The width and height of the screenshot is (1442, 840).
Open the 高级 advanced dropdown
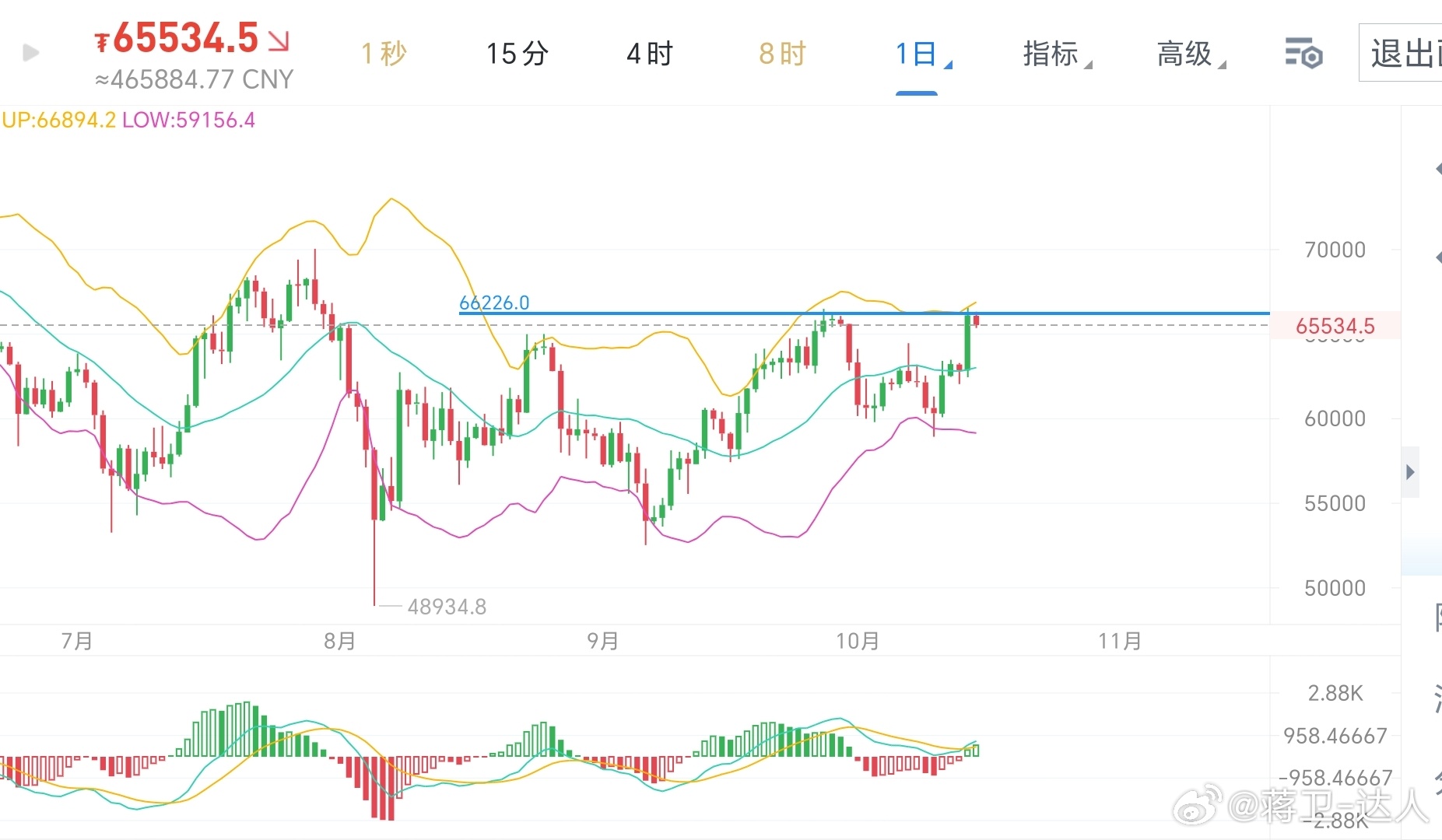[x=1191, y=54]
